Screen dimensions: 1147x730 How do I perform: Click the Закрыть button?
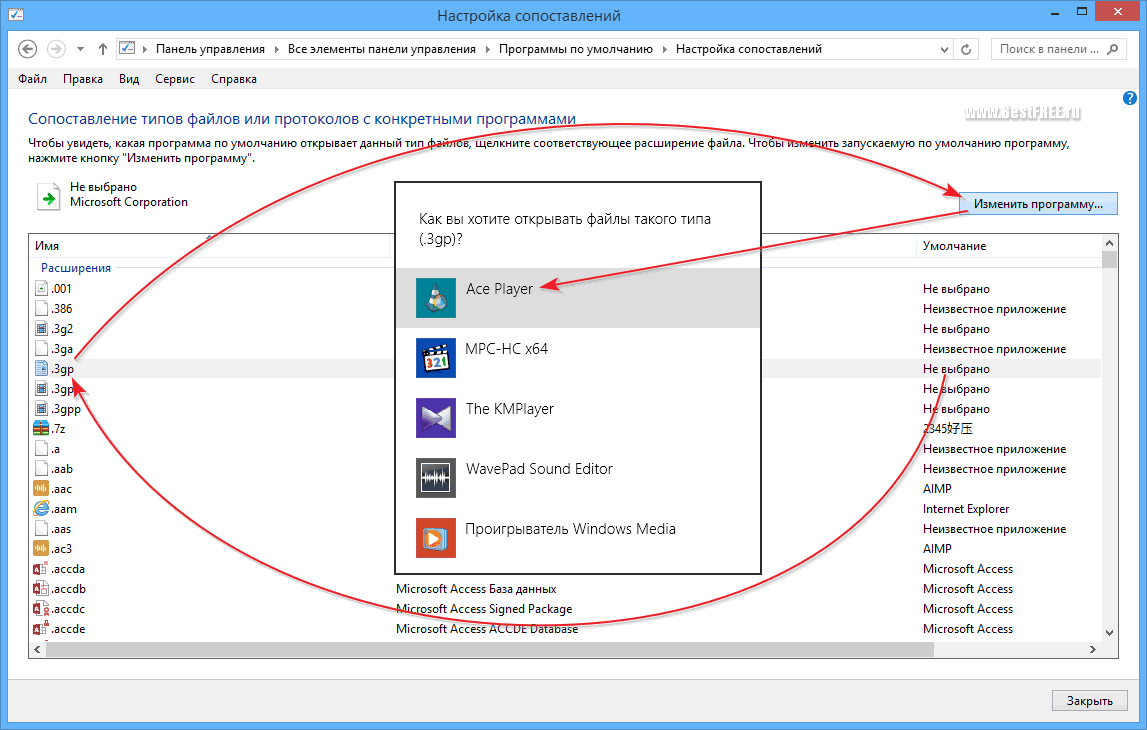click(x=1089, y=701)
